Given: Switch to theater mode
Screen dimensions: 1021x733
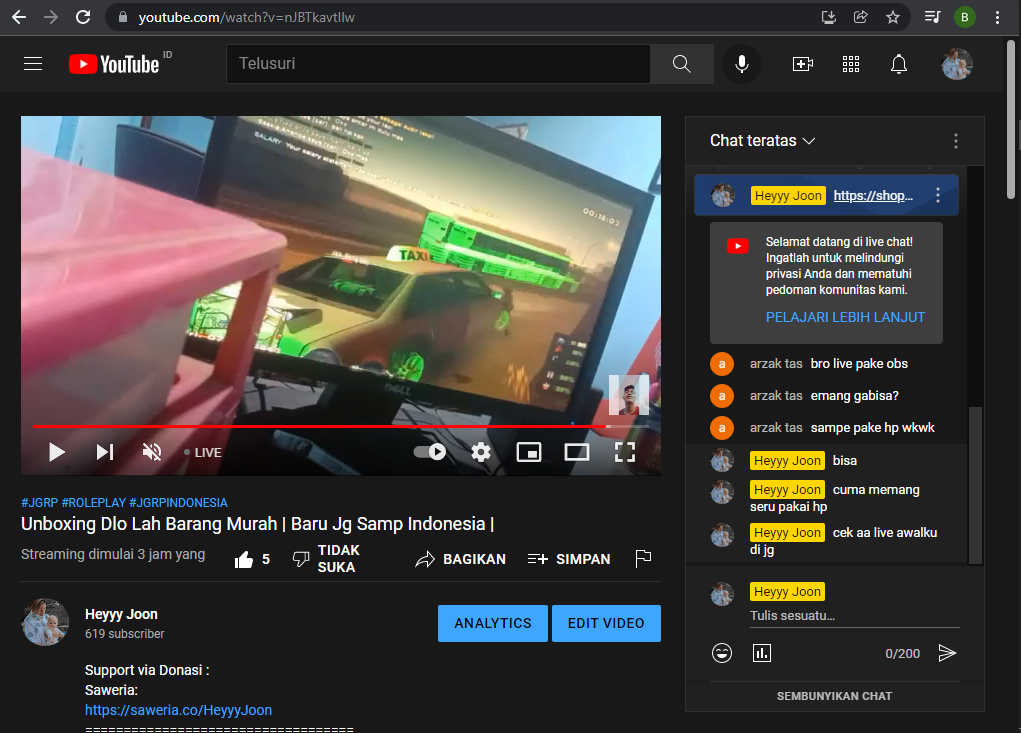Looking at the screenshot, I should tap(577, 452).
